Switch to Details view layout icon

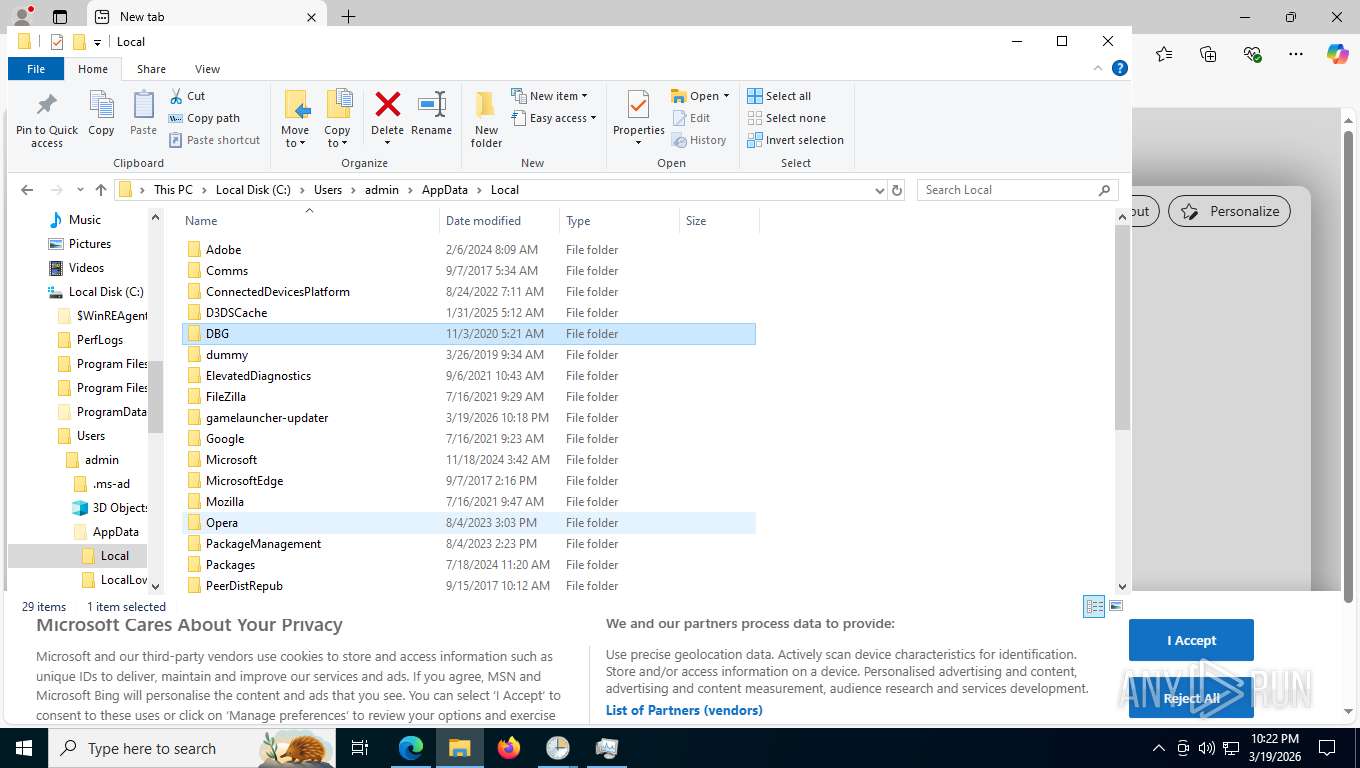pyautogui.click(x=1094, y=606)
